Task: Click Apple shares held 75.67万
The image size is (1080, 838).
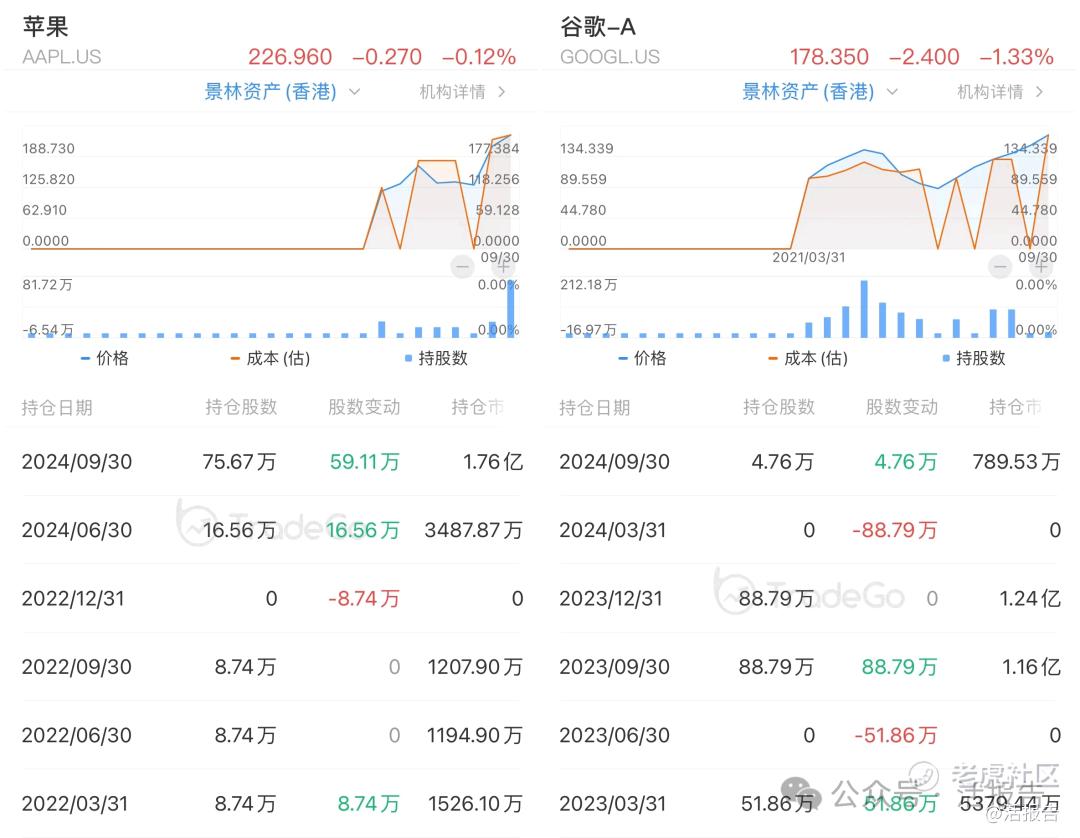Action: click(x=239, y=461)
